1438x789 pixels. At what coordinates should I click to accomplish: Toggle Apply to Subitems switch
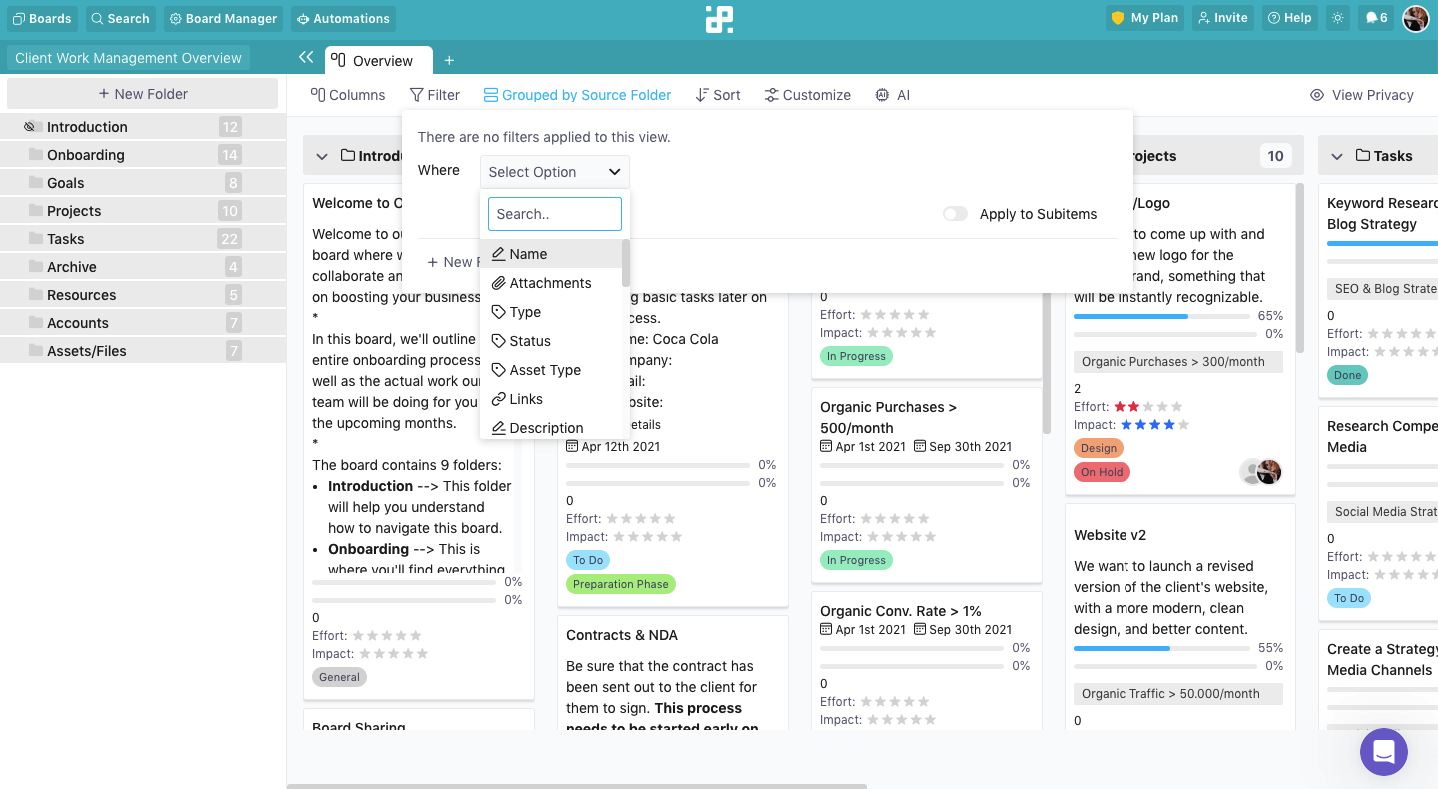click(955, 214)
